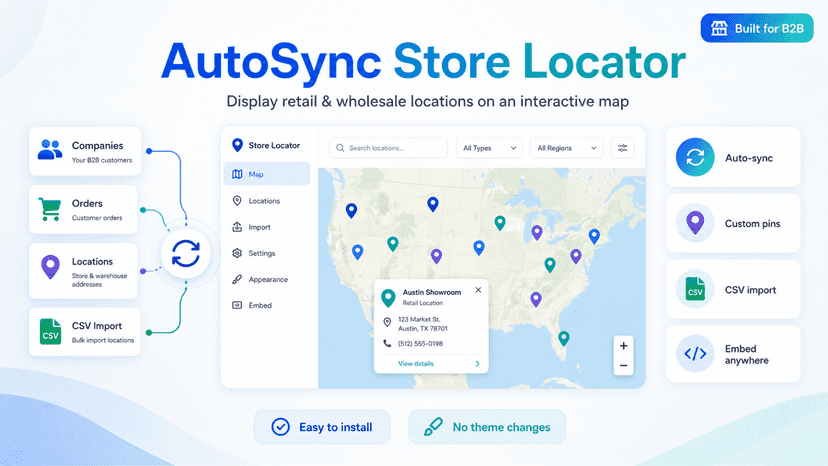This screenshot has width=828, height=466.
Task: Expand the All Regions dropdown
Action: (567, 148)
